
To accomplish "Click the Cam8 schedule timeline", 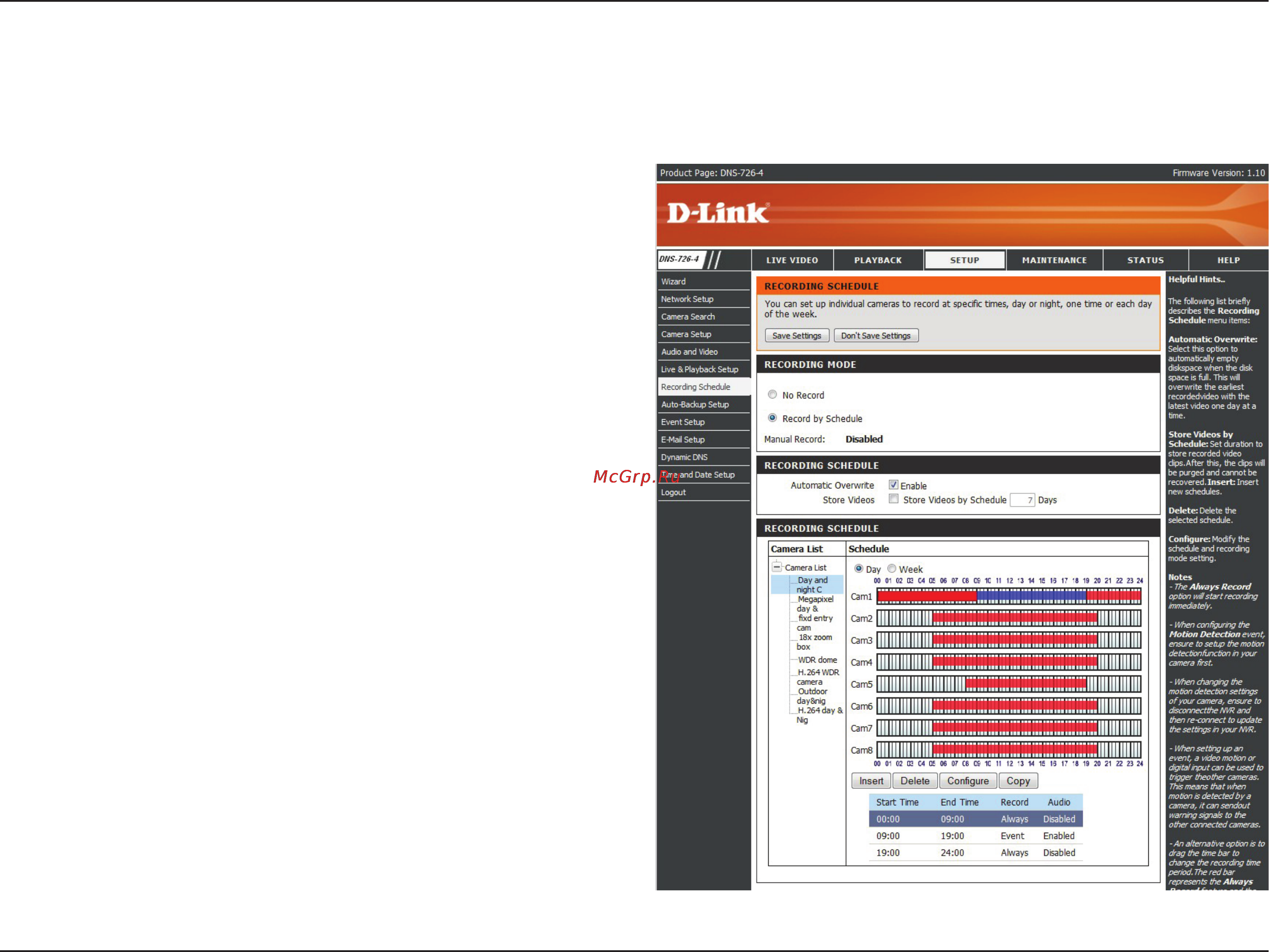I will coord(1009,750).
